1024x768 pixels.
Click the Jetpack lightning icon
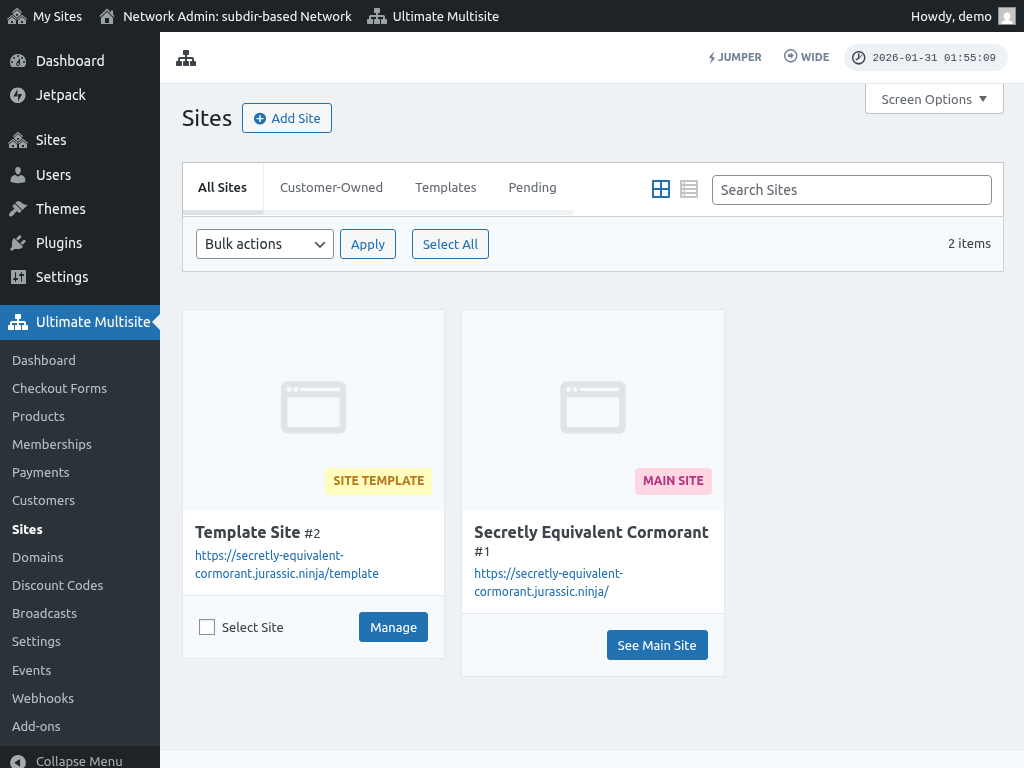[18, 95]
